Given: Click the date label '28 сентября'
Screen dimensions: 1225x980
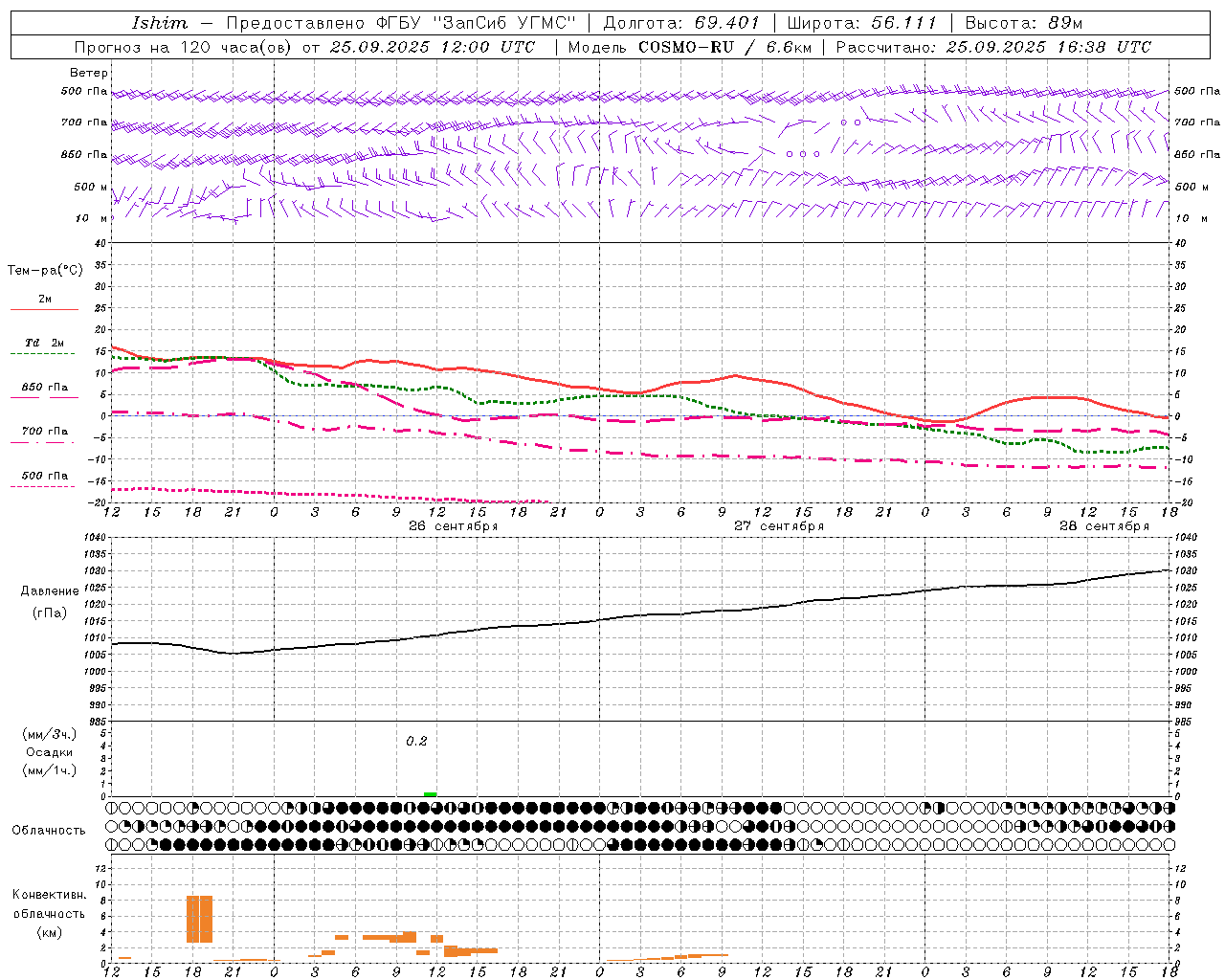Looking at the screenshot, I should pos(1104,526).
